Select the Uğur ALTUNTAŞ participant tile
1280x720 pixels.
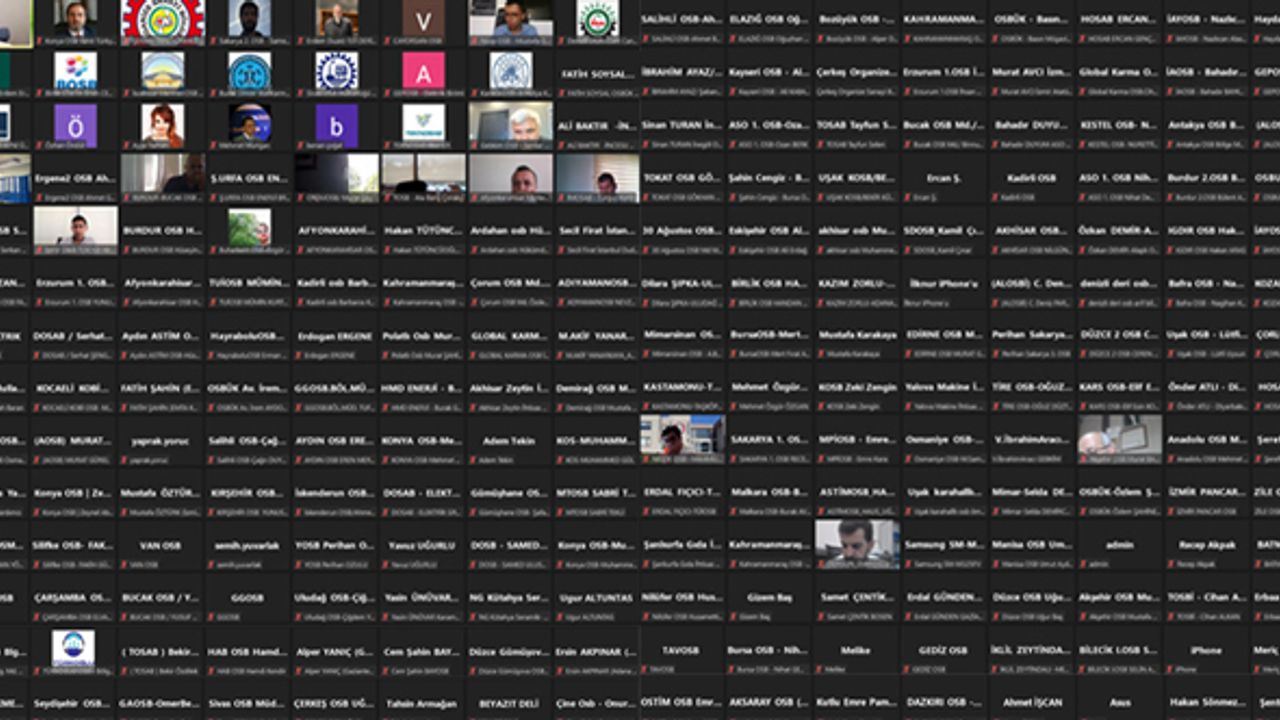tap(597, 598)
